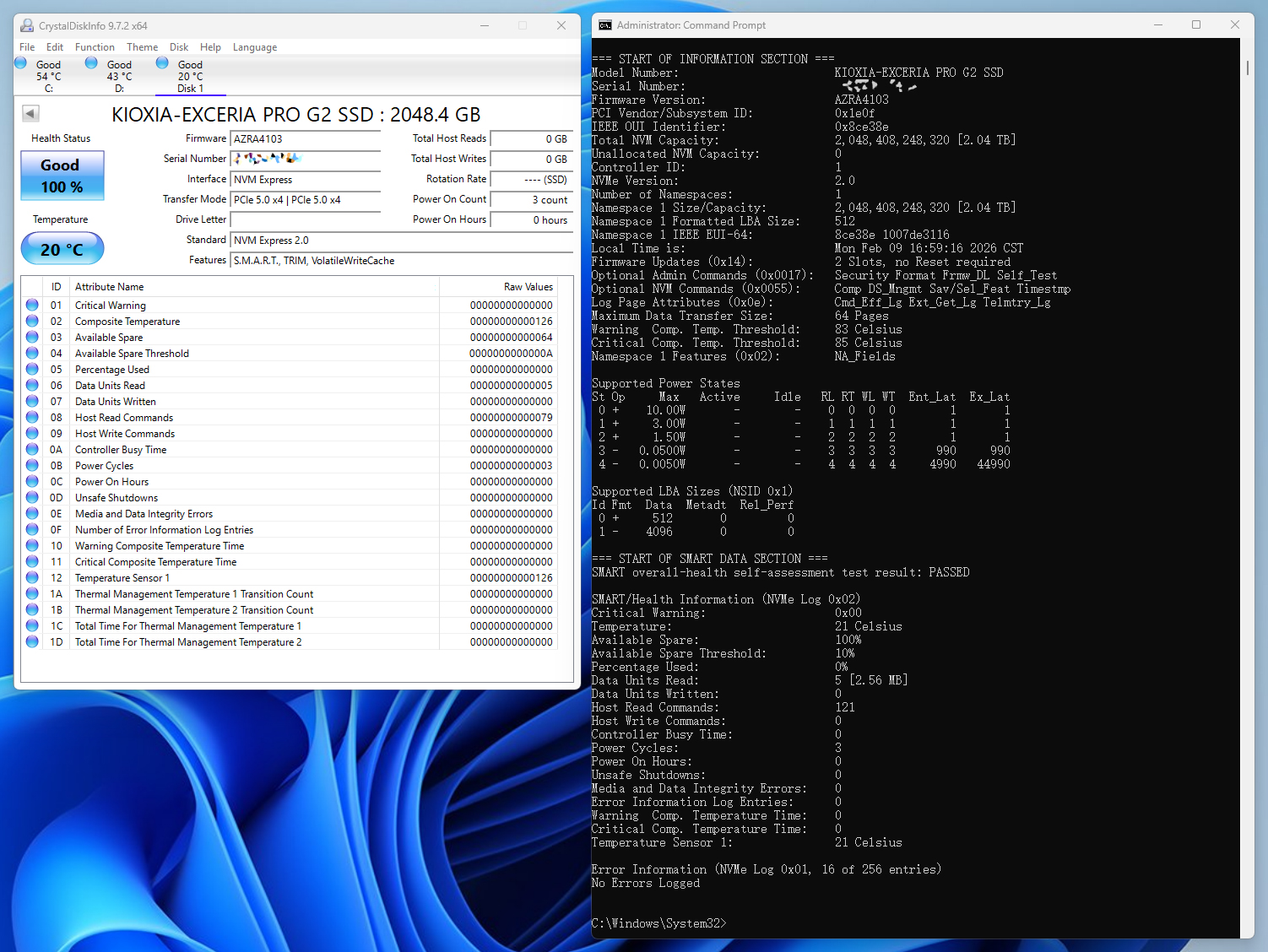Click status orb for Critical Warning row

tap(32, 305)
